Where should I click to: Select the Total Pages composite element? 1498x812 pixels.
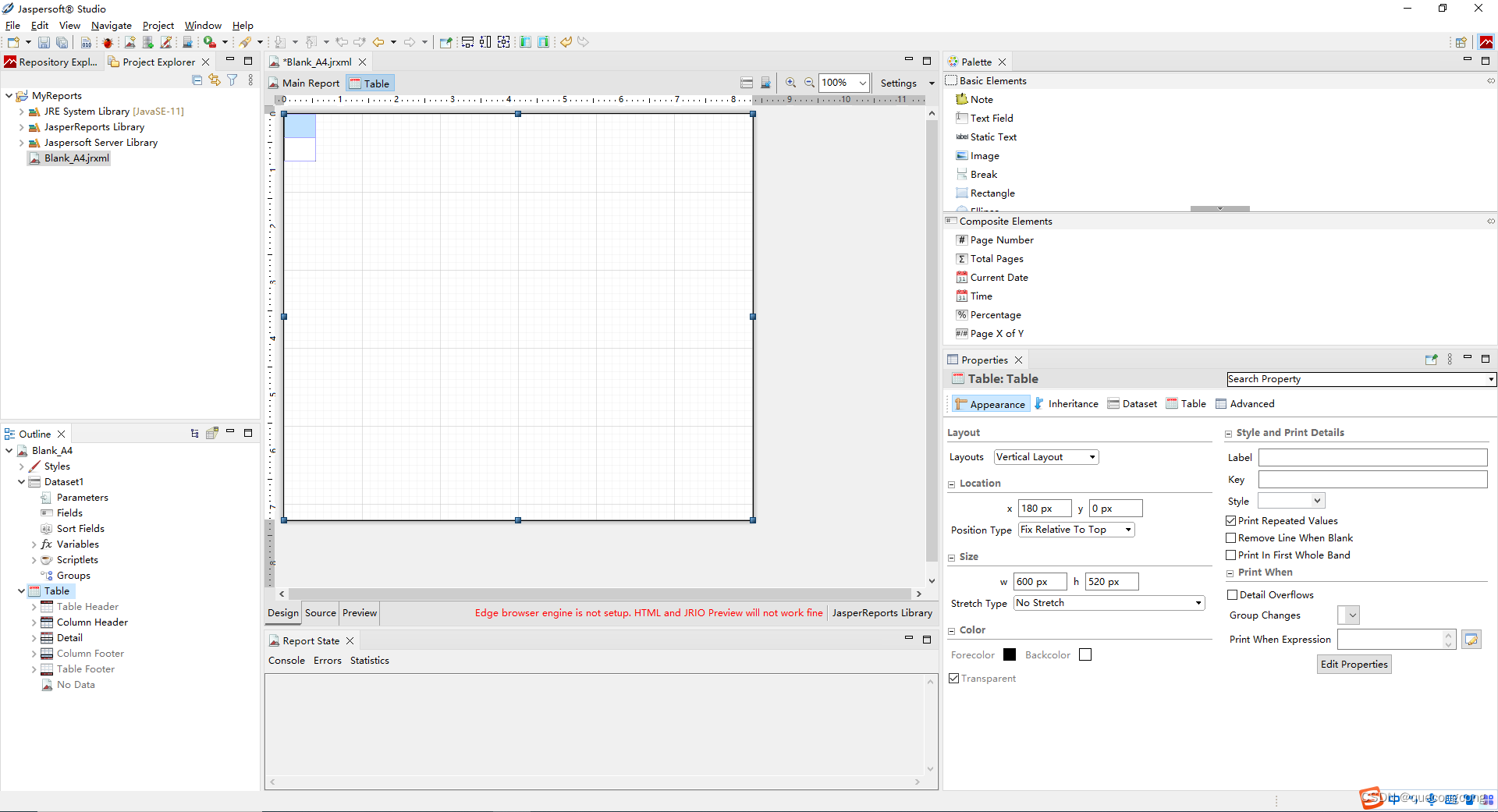(x=990, y=258)
